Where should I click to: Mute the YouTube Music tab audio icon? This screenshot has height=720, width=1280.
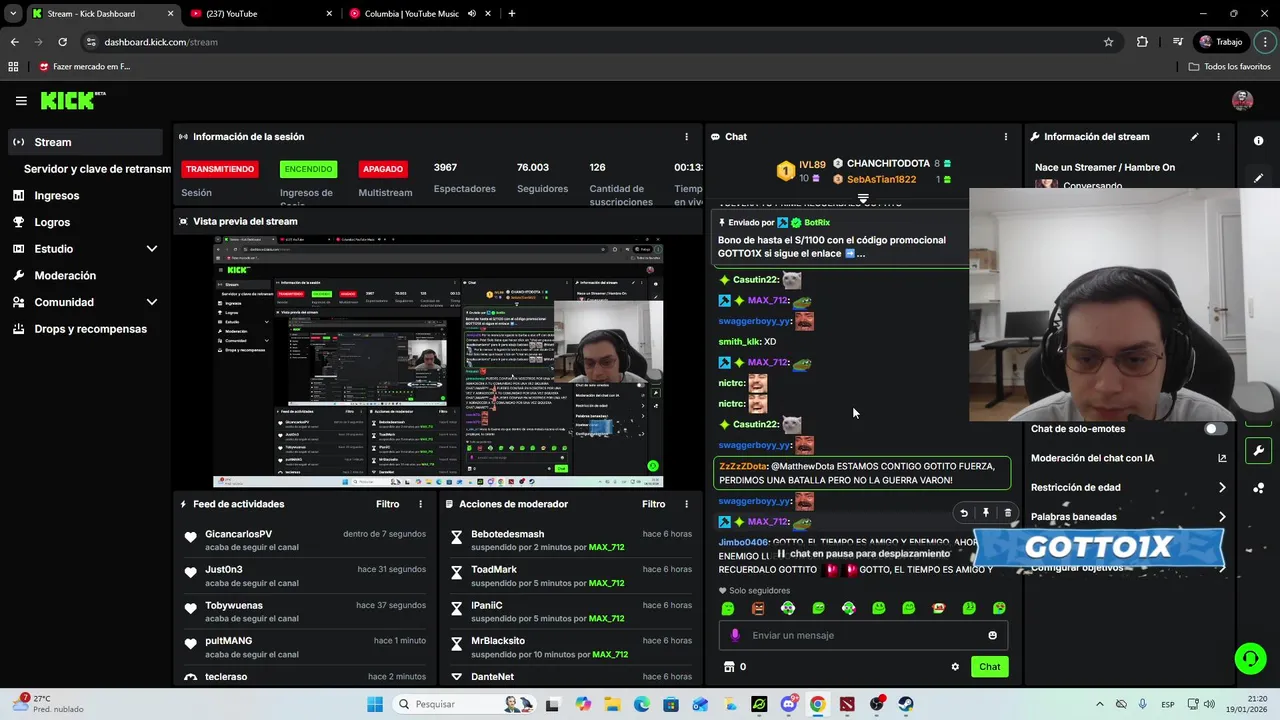471,14
